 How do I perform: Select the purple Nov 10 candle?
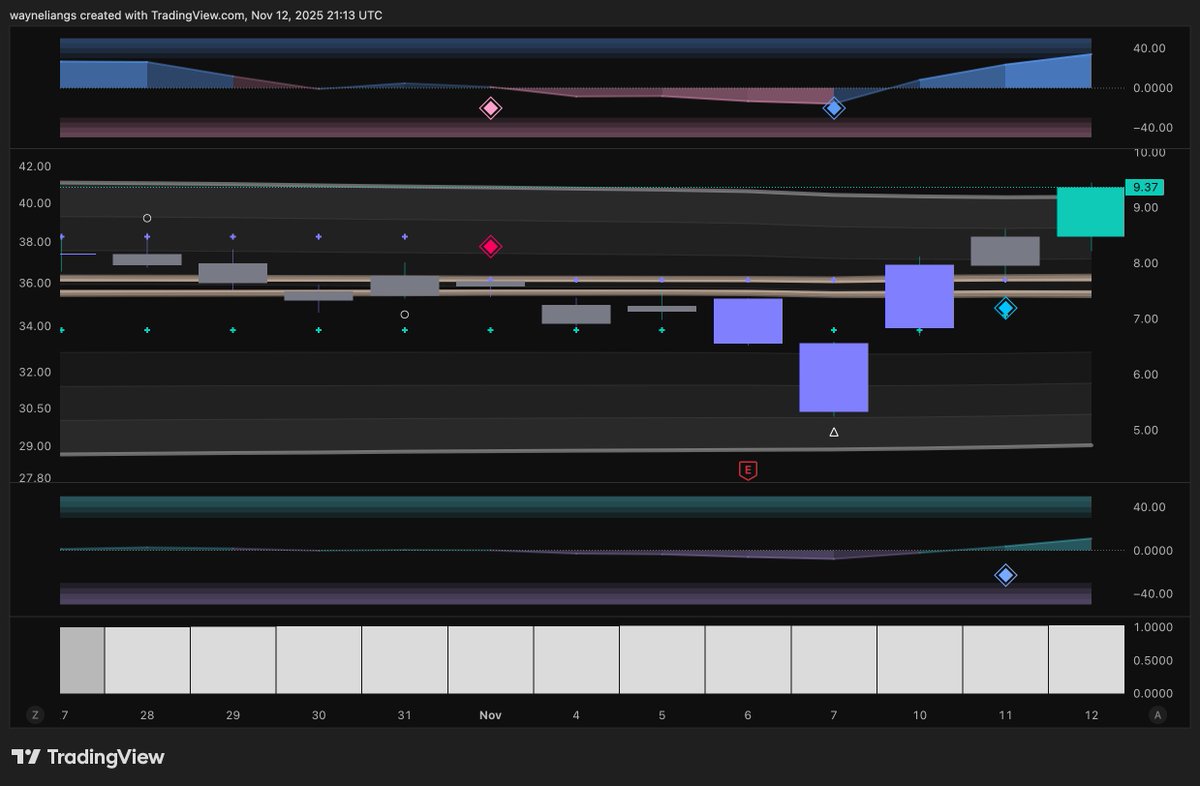click(x=919, y=296)
